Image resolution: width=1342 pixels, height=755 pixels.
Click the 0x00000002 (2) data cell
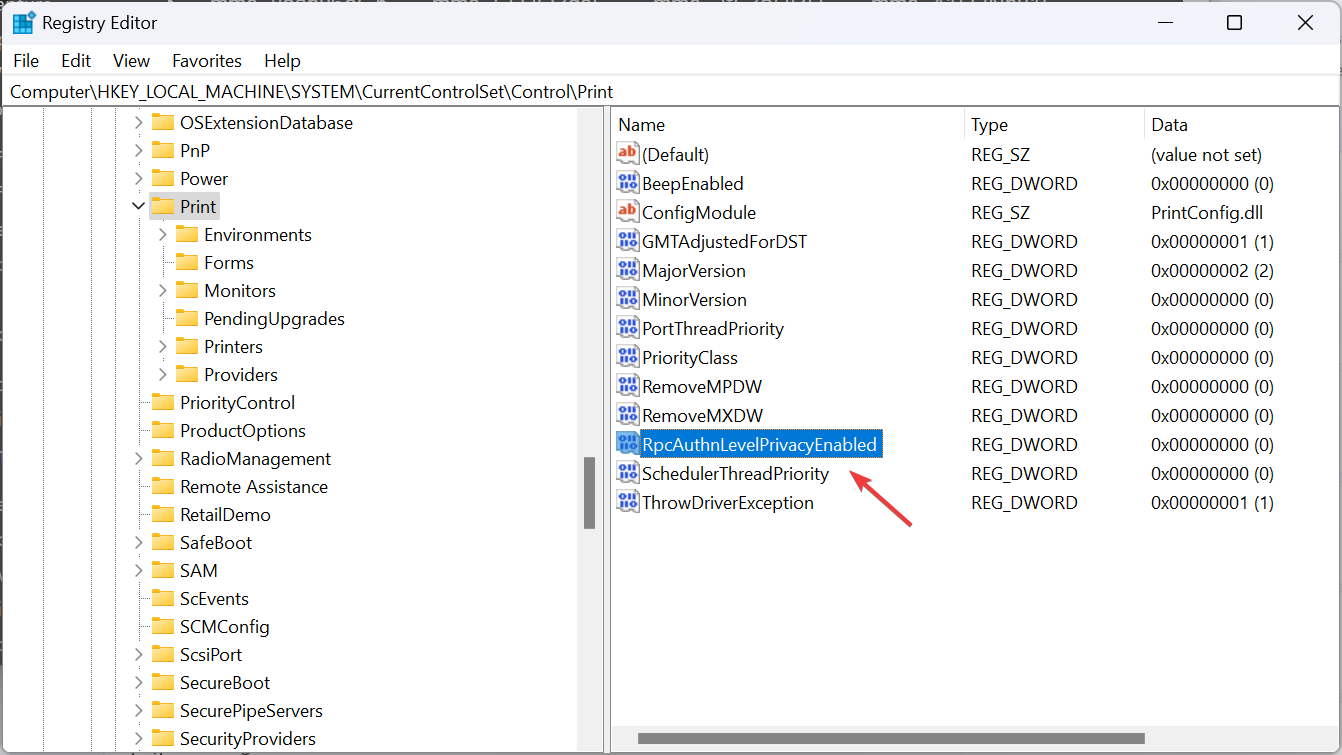click(x=1212, y=270)
